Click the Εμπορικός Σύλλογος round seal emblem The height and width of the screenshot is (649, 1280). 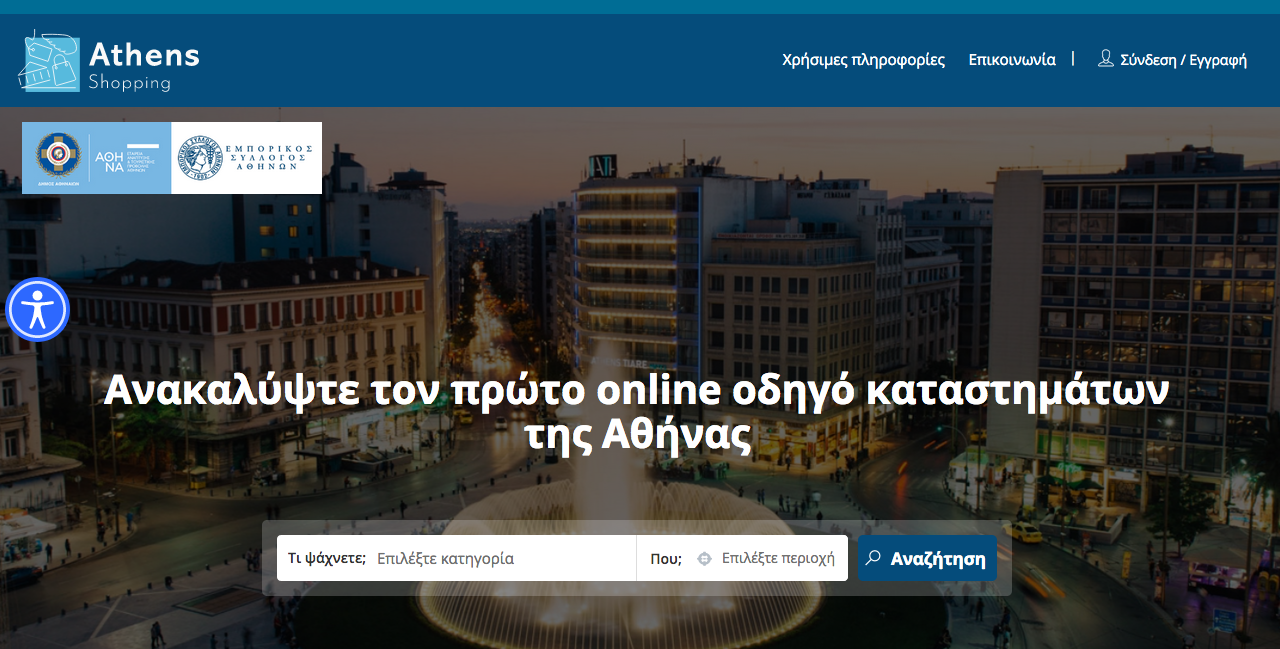pyautogui.click(x=199, y=158)
